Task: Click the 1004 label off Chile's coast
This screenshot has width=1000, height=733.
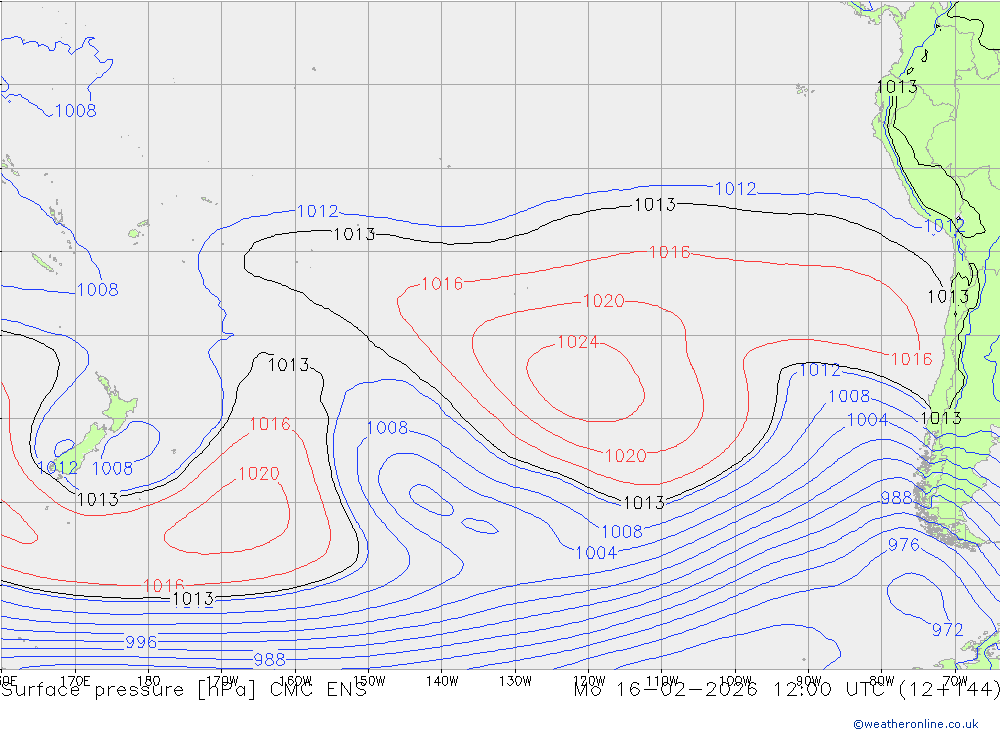Action: click(867, 420)
